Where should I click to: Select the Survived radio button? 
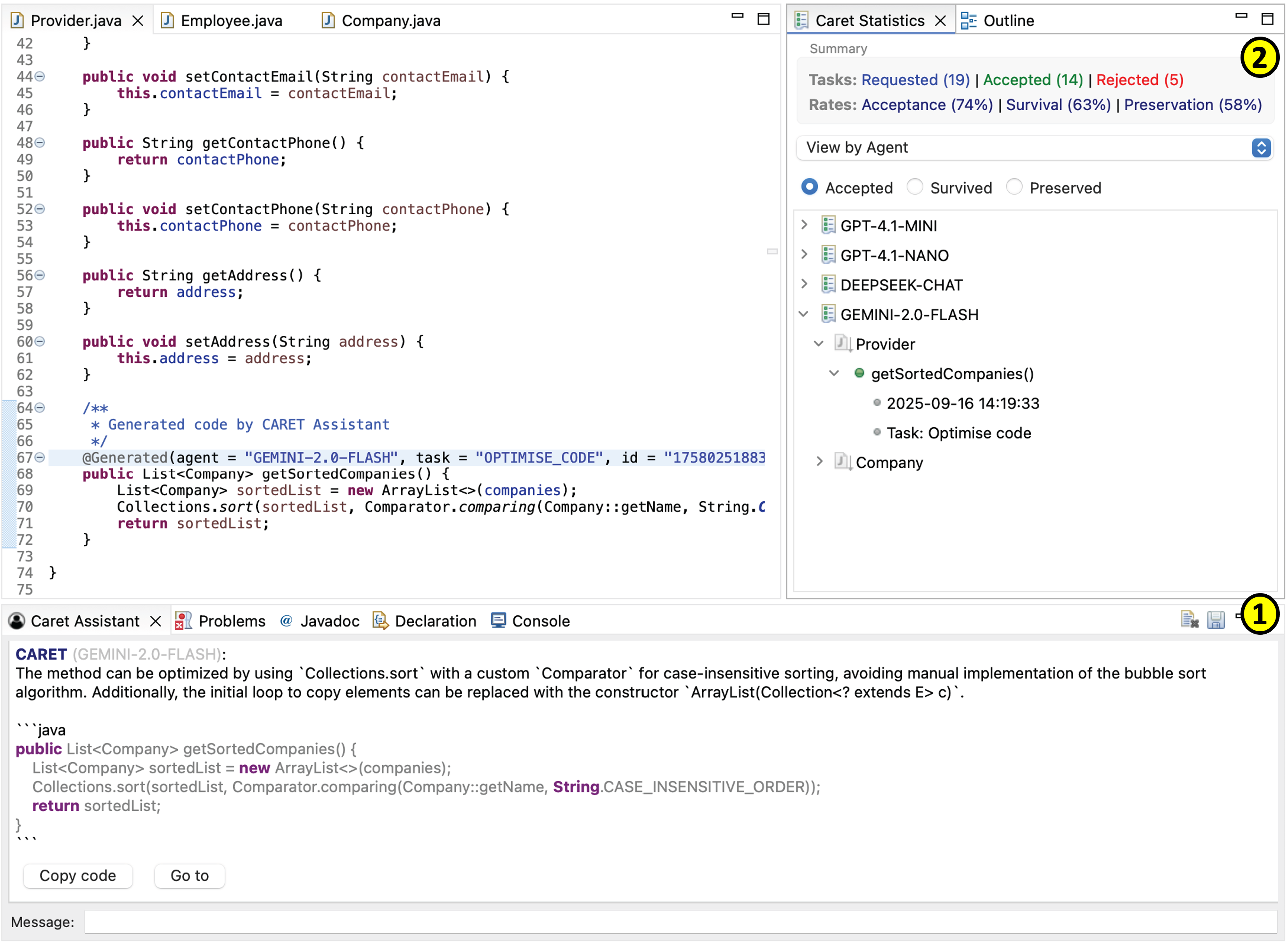[x=914, y=187]
